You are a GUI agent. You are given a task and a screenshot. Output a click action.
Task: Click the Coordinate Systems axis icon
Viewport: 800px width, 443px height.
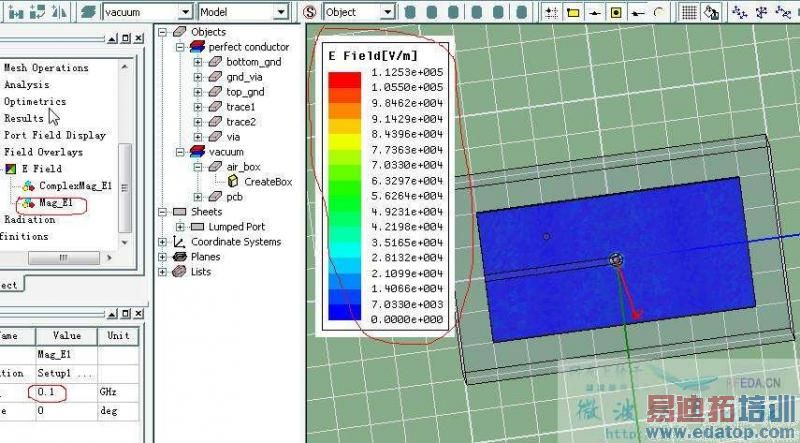coord(179,241)
